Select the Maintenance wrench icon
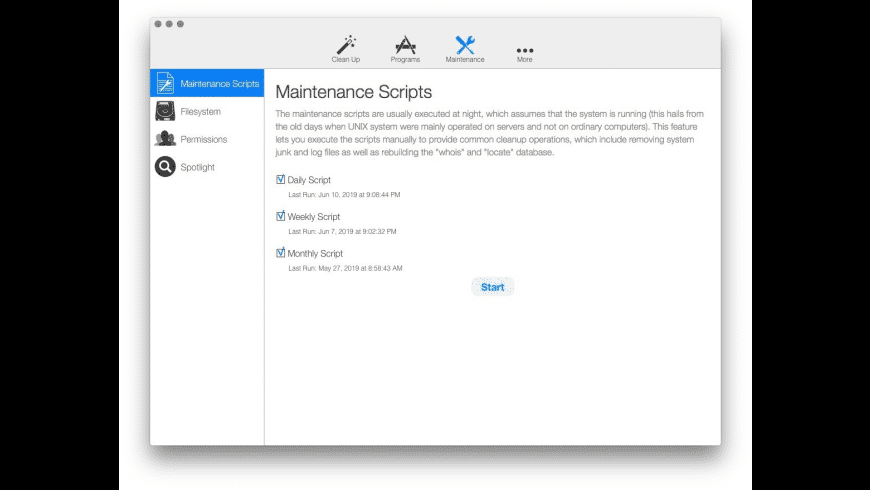870x490 pixels. coord(465,45)
